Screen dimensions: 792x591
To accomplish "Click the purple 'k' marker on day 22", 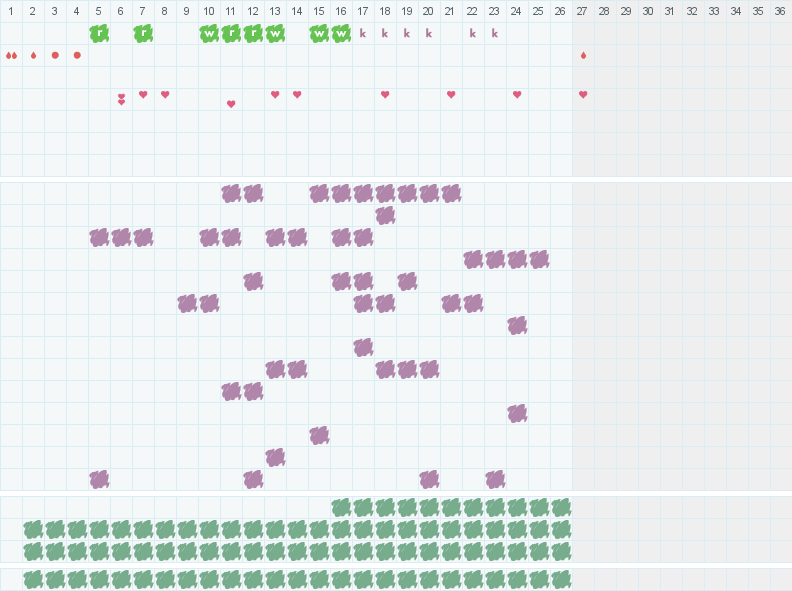I will point(473,33).
